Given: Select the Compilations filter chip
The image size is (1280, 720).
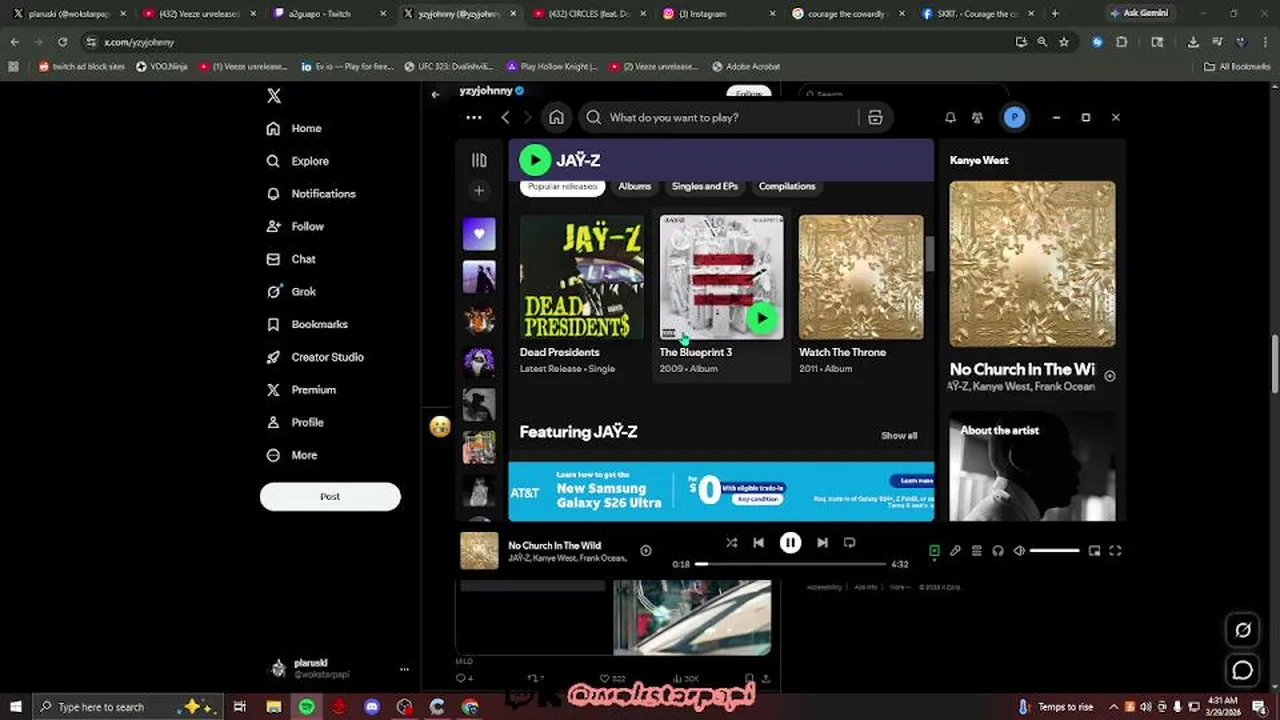Looking at the screenshot, I should tap(787, 186).
